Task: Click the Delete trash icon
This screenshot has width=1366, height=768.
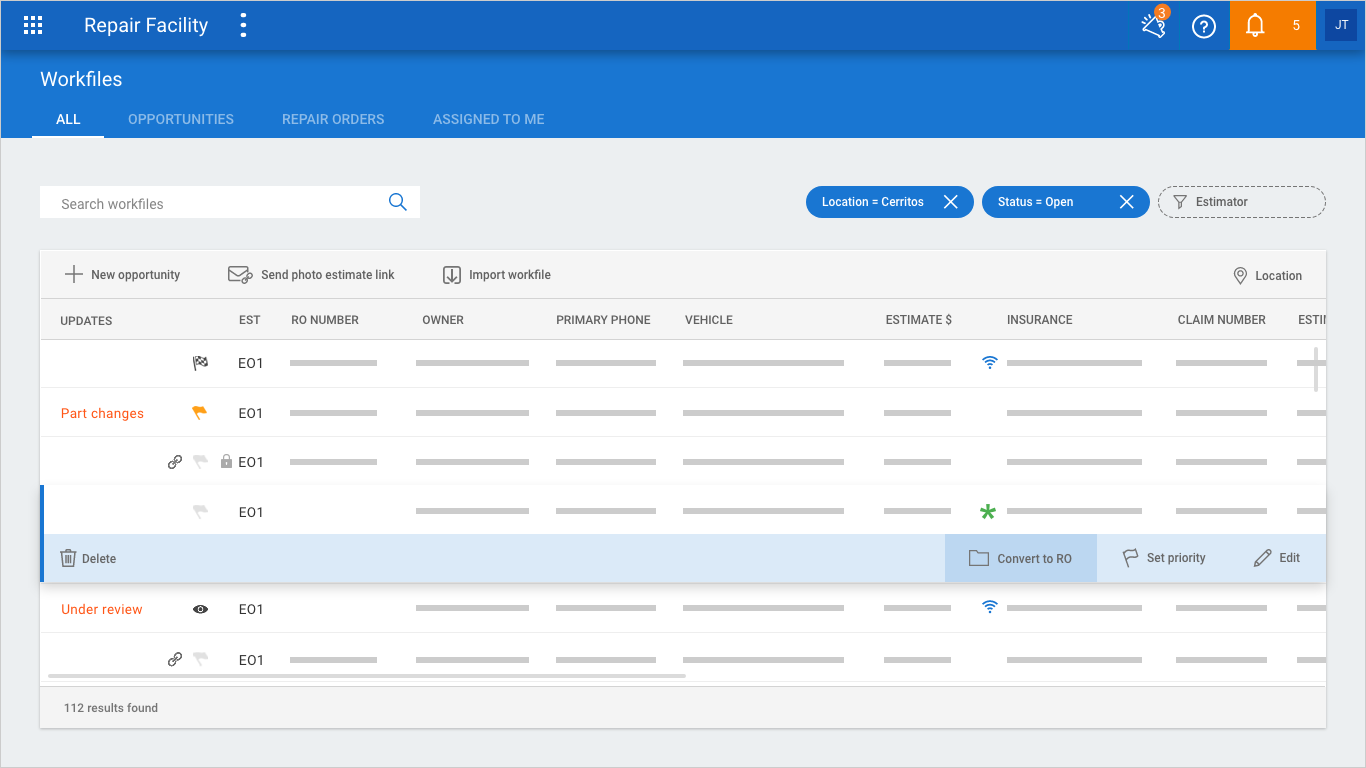Action: tap(68, 558)
